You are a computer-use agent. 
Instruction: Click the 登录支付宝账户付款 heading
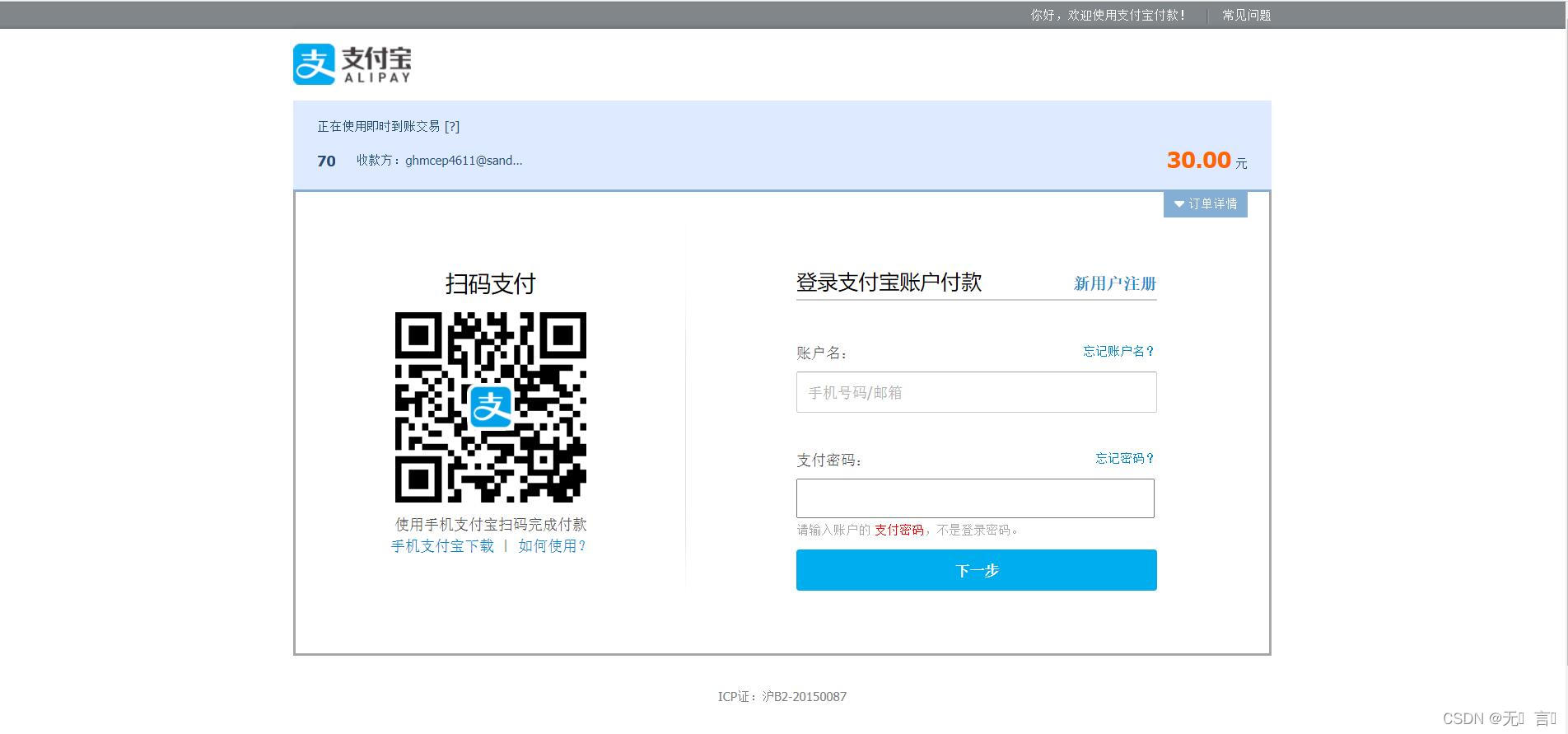pyautogui.click(x=889, y=283)
